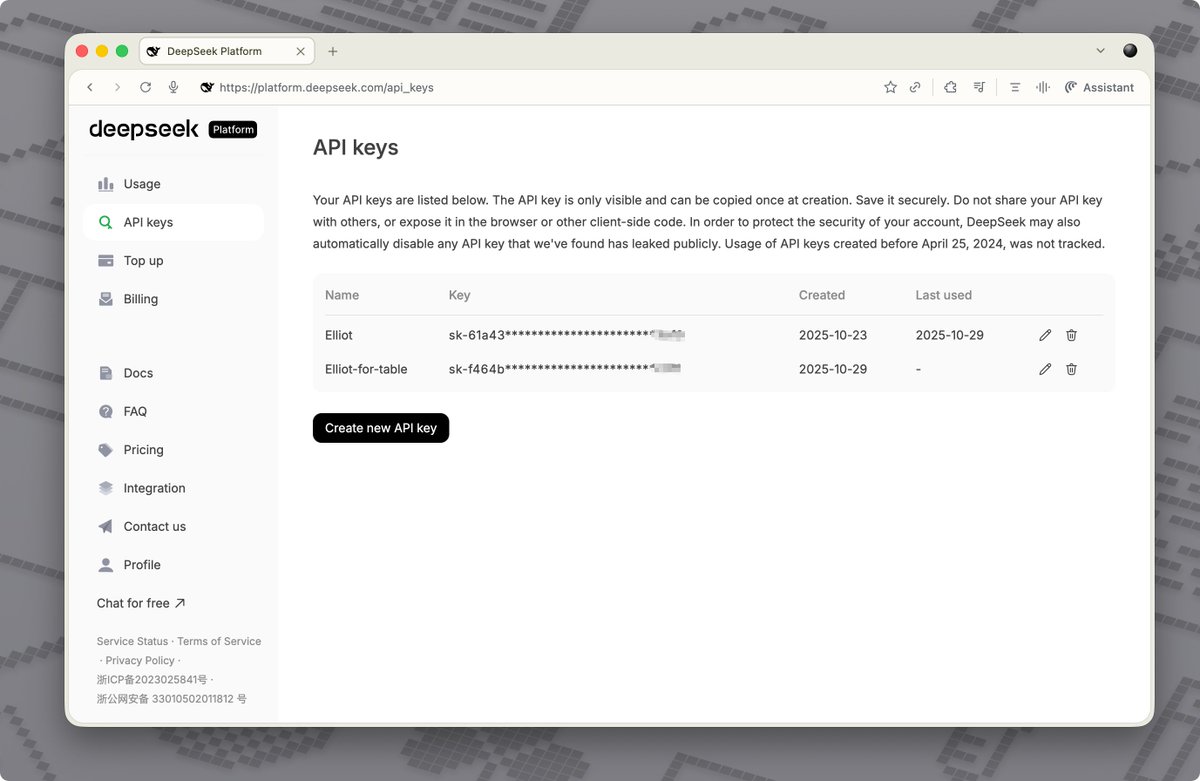The height and width of the screenshot is (781, 1200).
Task: Reload the page with the refresh icon
Action: point(145,87)
